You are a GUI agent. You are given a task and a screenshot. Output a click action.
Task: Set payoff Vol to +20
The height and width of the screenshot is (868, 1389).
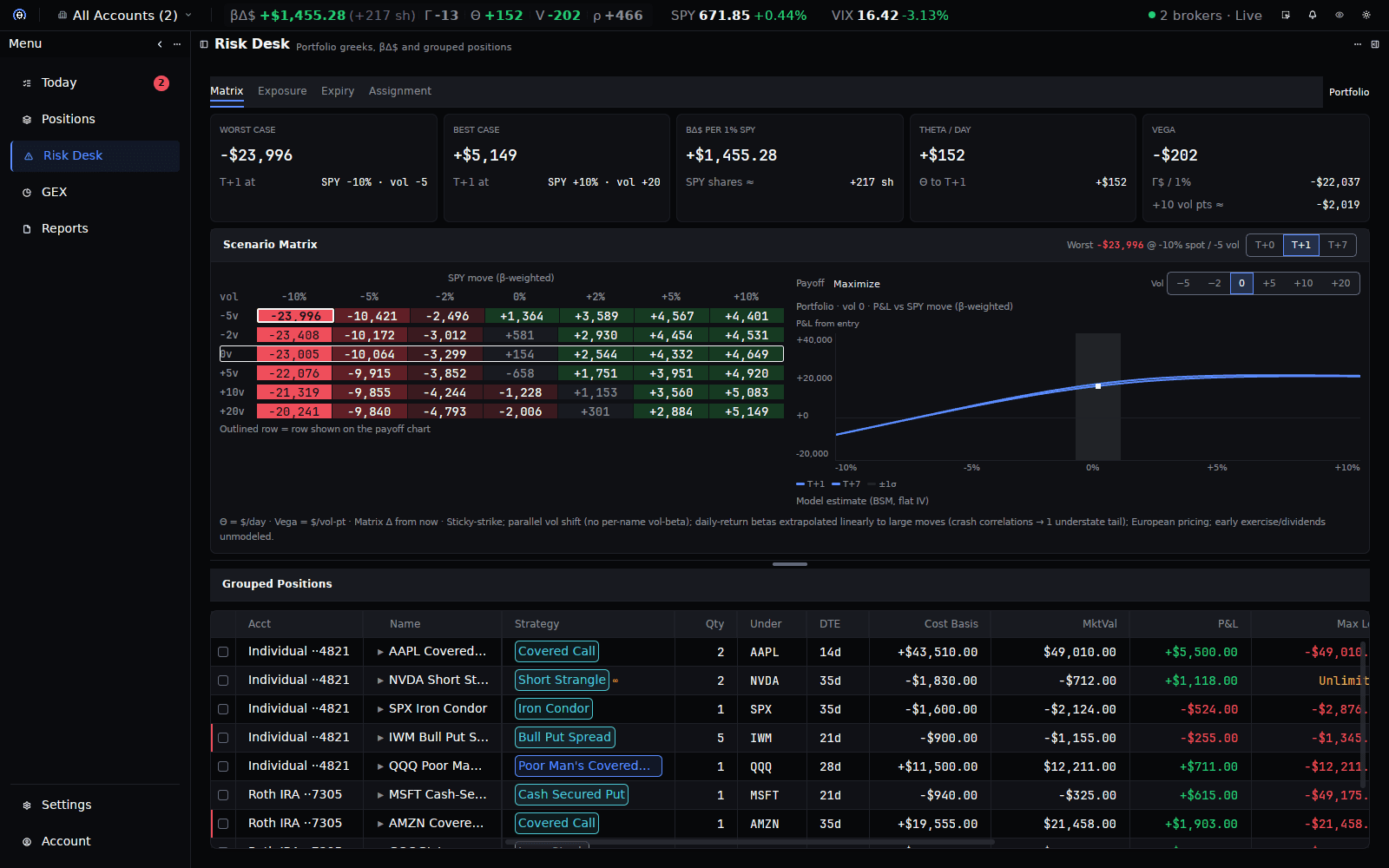point(1340,283)
